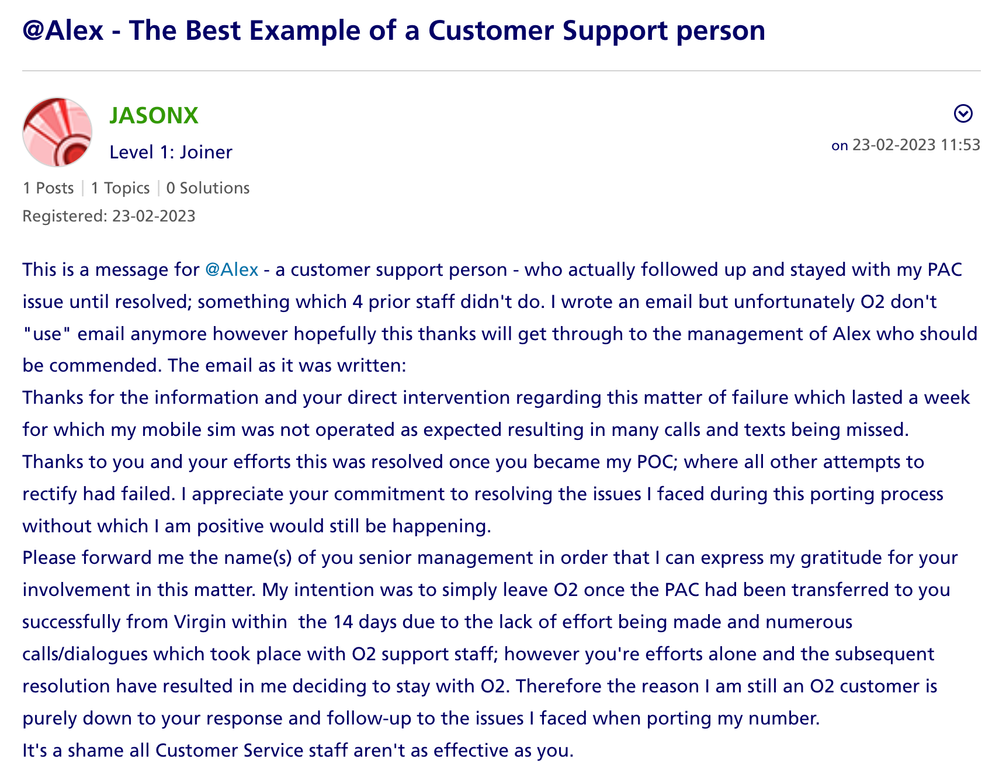Click the post timestamp 23-02-2023 11:53
Viewport: 999px width, 783px height.
[915, 145]
